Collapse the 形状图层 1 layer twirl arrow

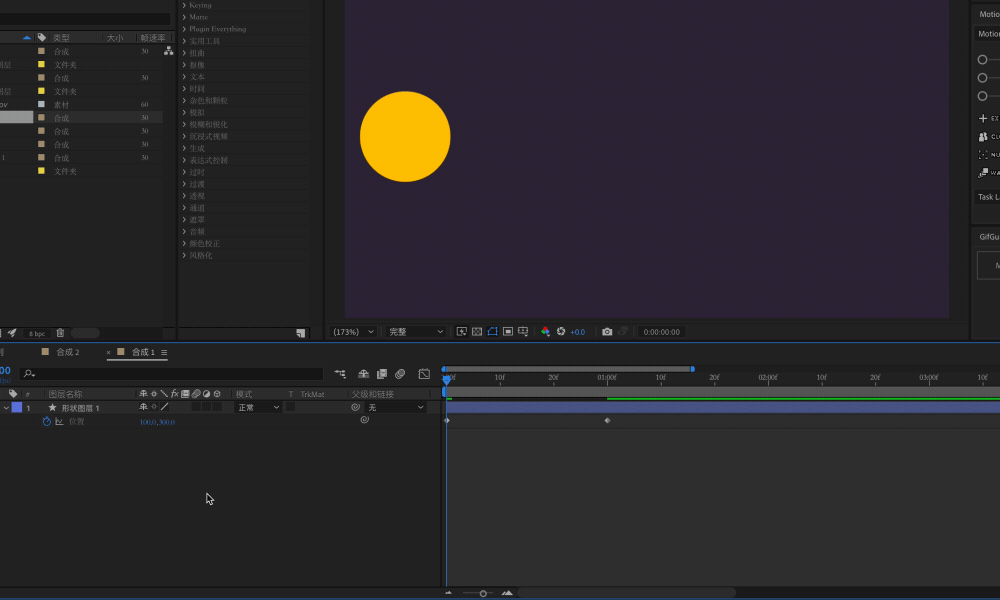coord(6,407)
